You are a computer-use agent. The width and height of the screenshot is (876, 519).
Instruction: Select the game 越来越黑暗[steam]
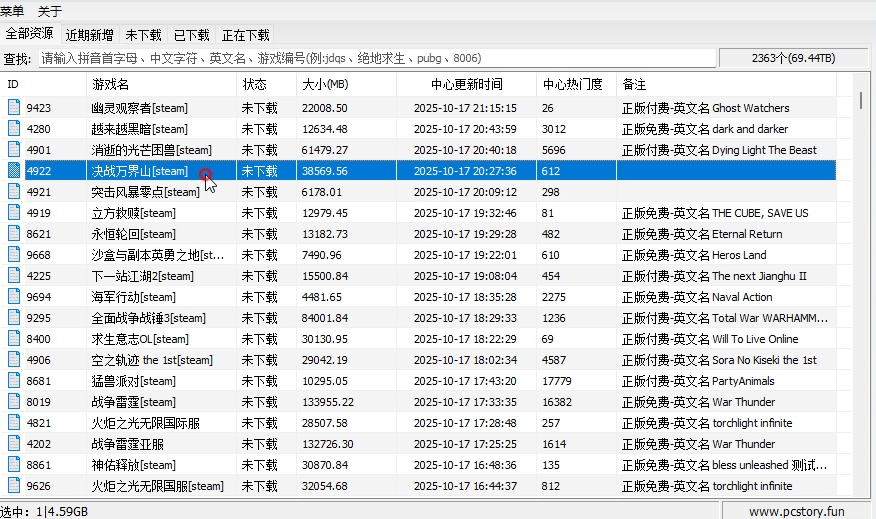140,129
